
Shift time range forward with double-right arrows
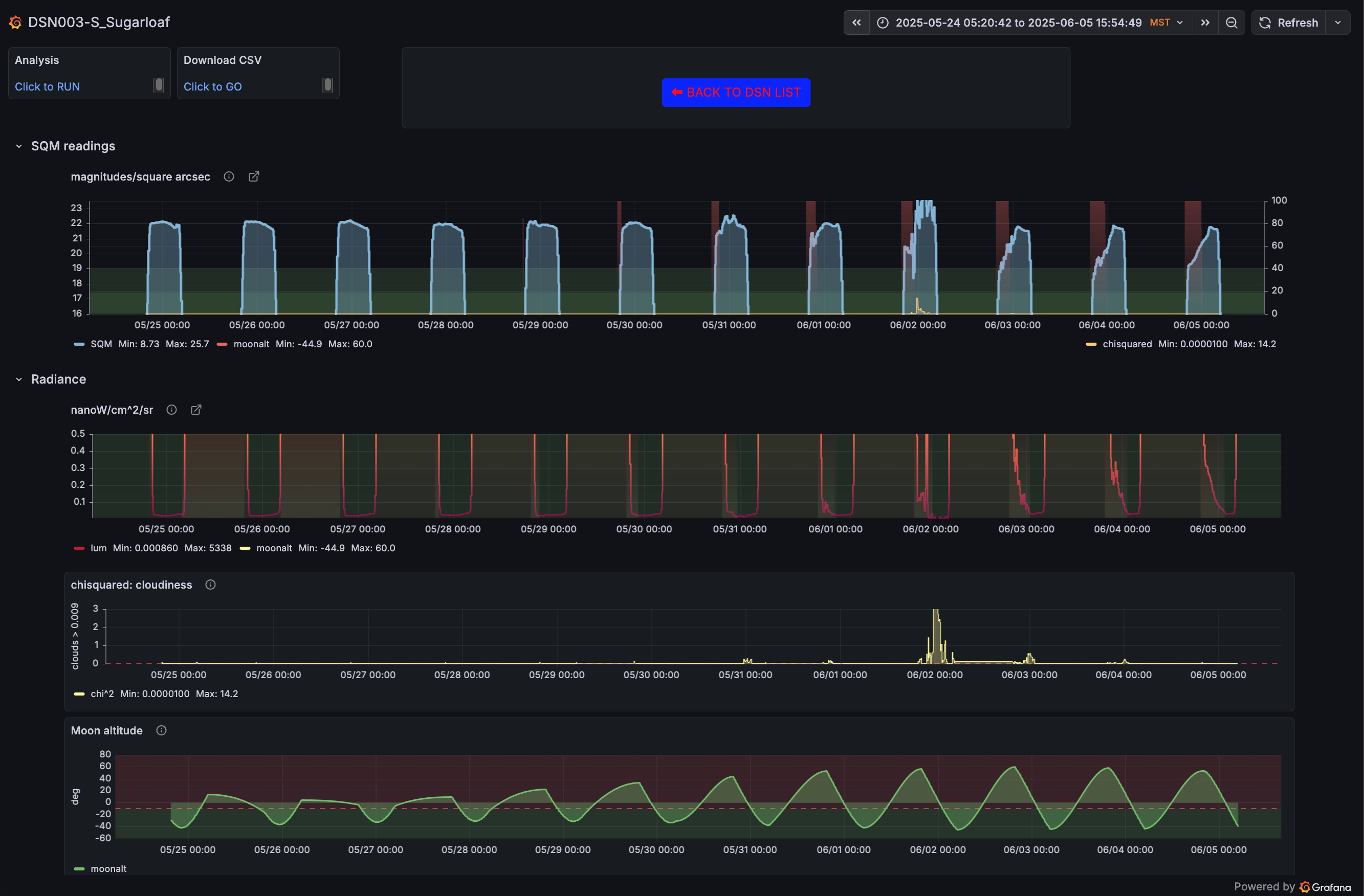1205,23
